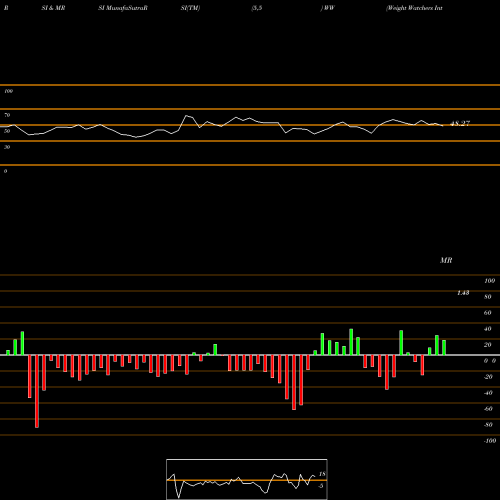
Task: Click the RSI line peak near 70
Action: (187, 116)
